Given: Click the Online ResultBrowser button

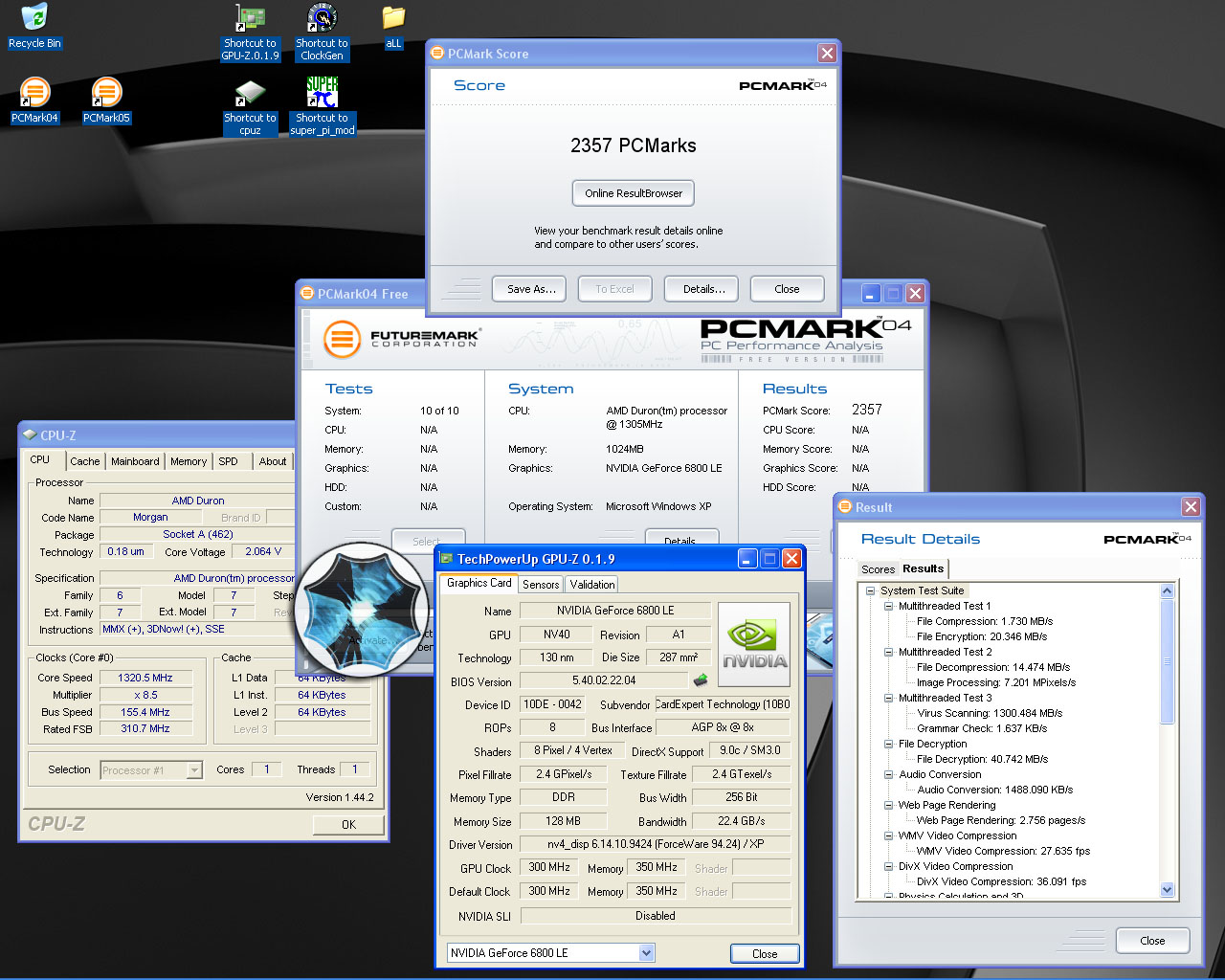Looking at the screenshot, I should (634, 193).
